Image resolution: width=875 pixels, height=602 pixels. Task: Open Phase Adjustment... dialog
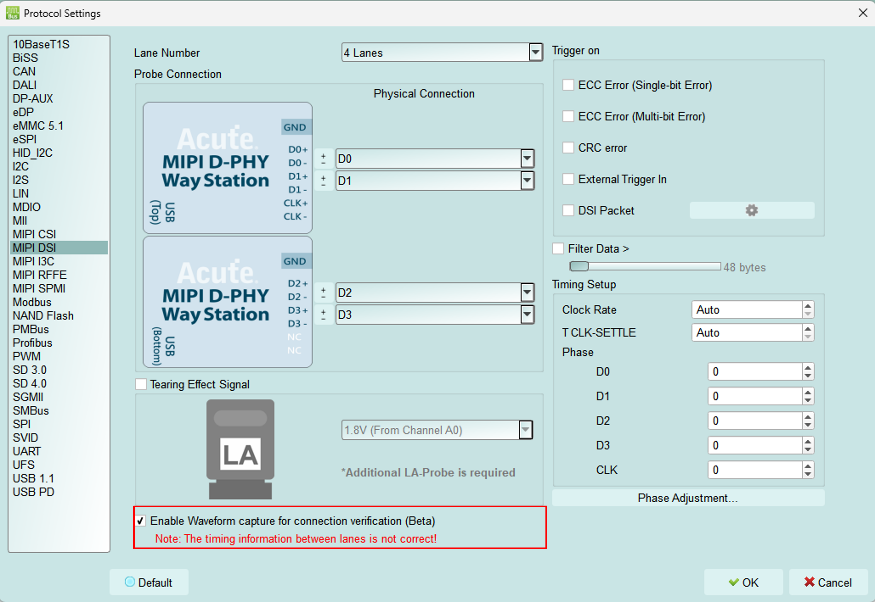pyautogui.click(x=688, y=498)
